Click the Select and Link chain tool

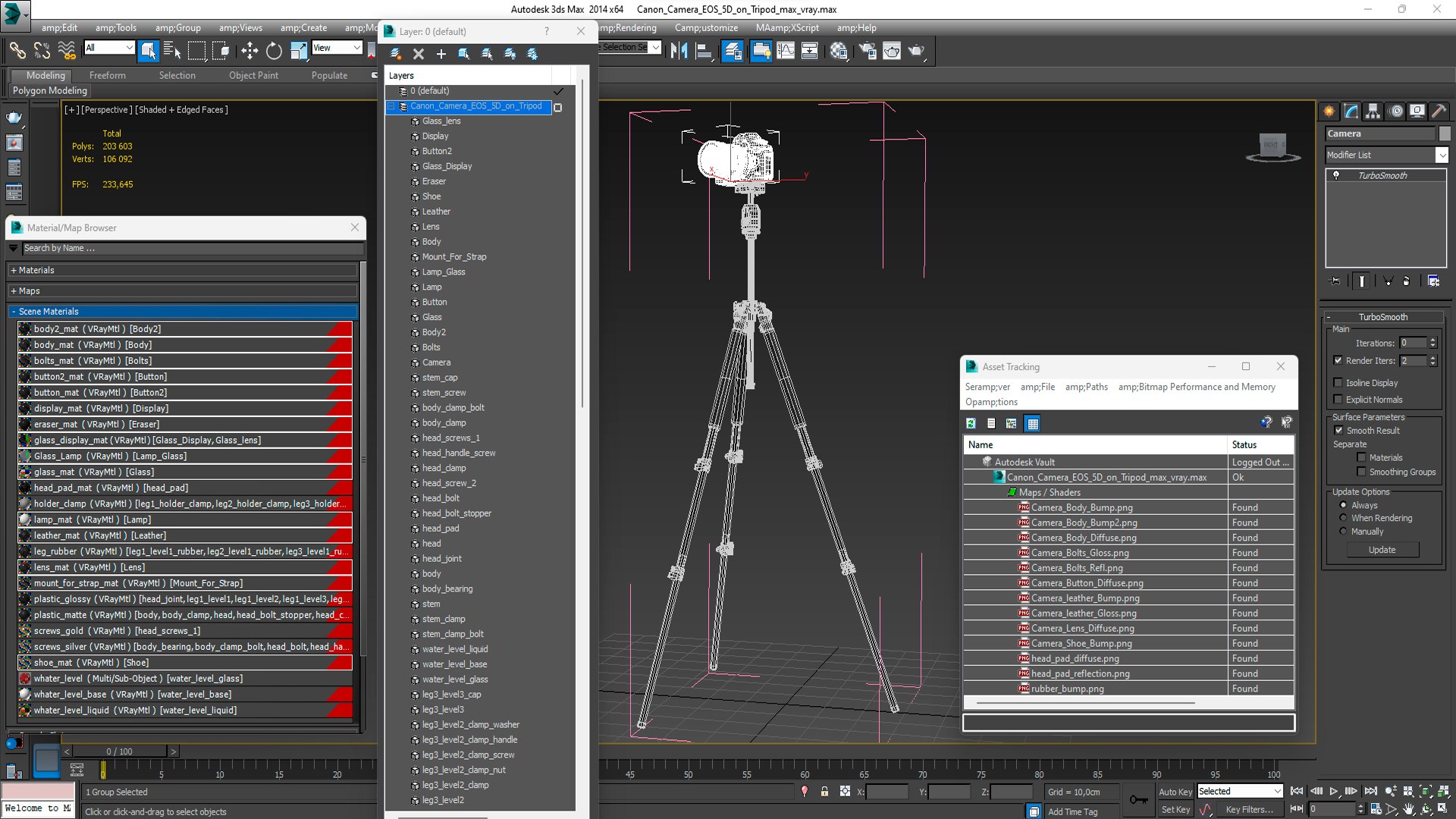point(17,51)
